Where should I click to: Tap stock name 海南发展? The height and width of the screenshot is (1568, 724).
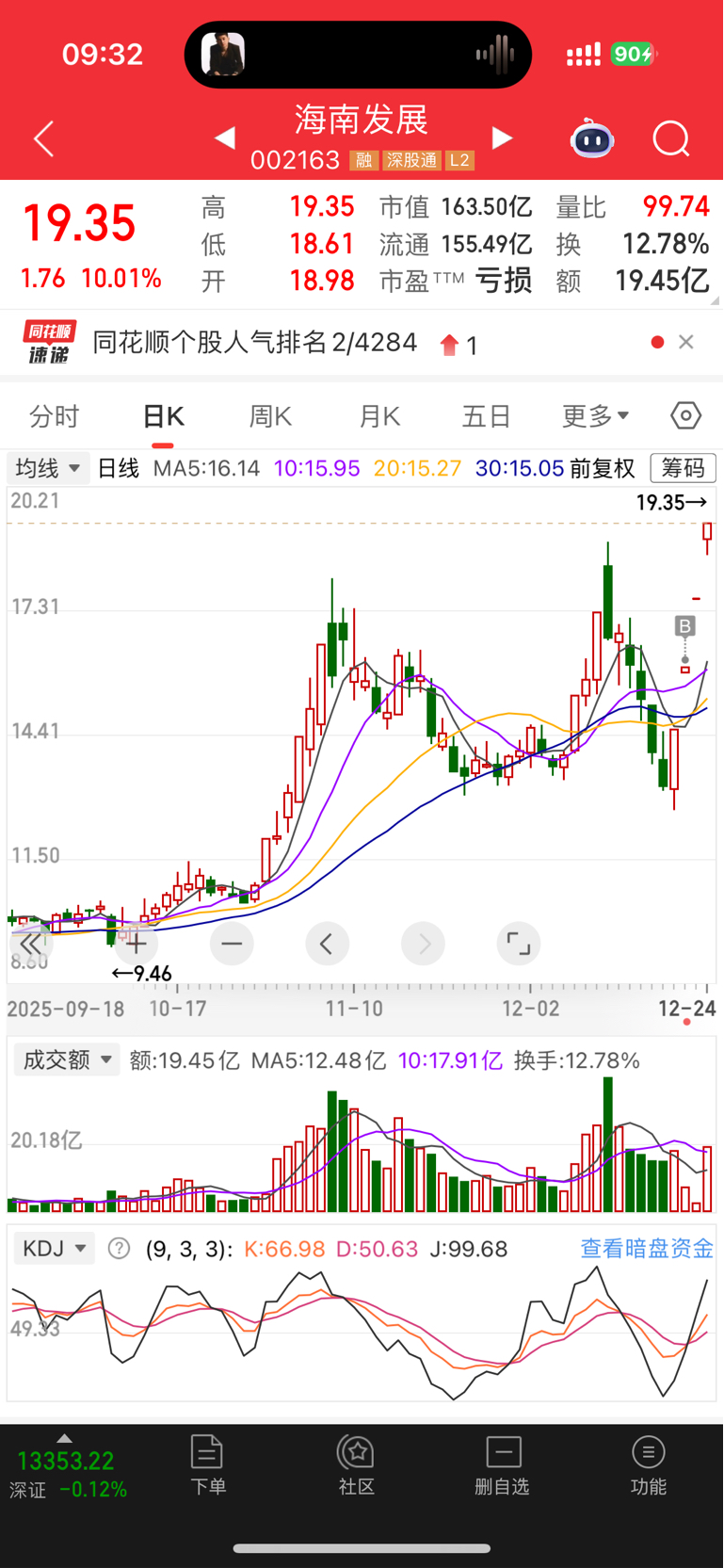point(362,120)
